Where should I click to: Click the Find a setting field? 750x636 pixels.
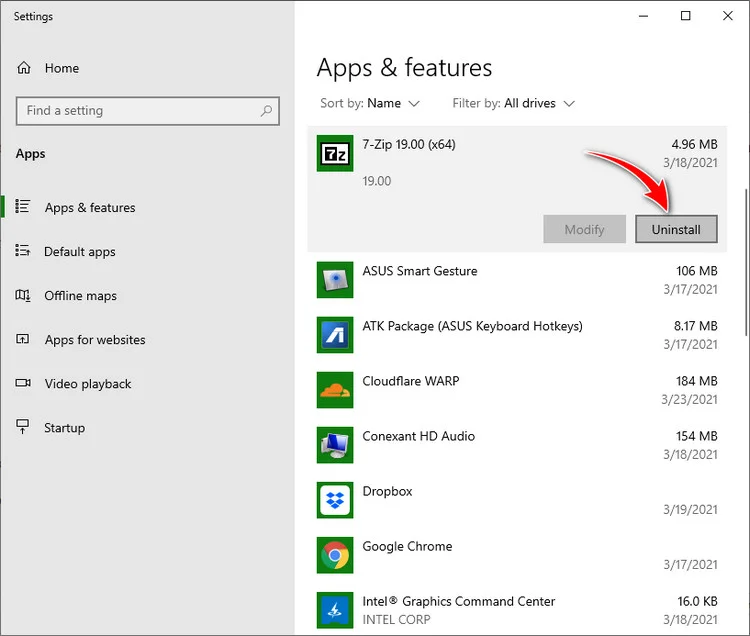coord(147,111)
